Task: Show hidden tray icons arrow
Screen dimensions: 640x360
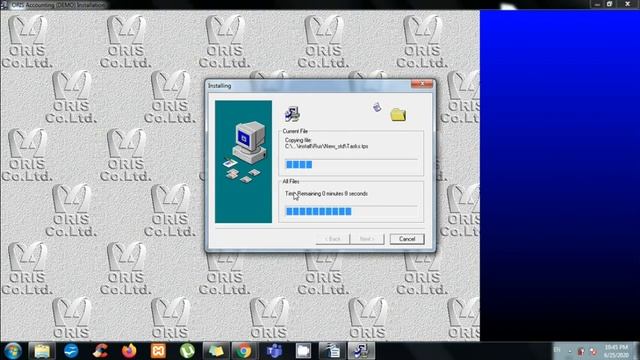Action: point(570,351)
